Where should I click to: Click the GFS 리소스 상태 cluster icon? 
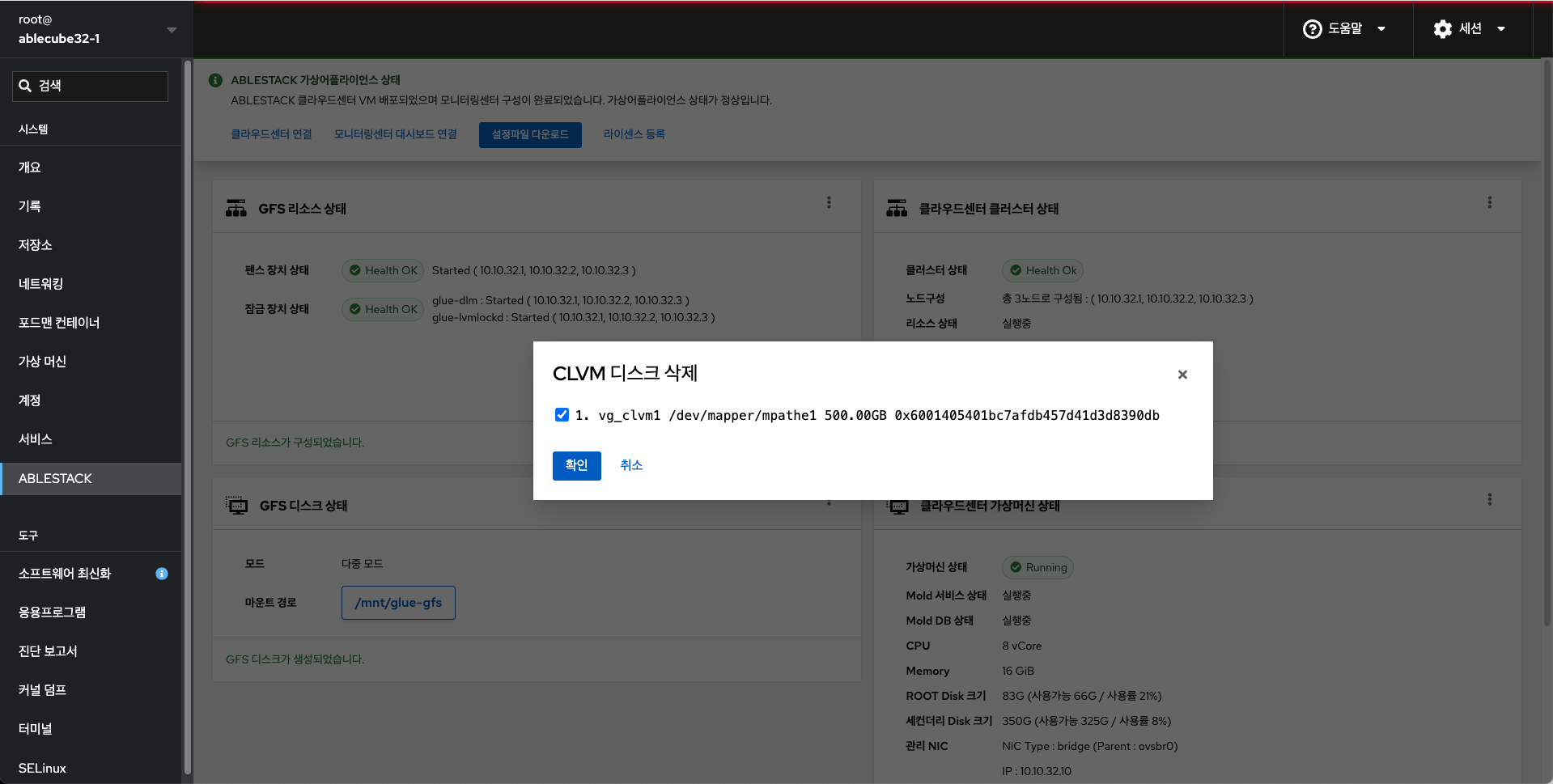click(x=236, y=209)
